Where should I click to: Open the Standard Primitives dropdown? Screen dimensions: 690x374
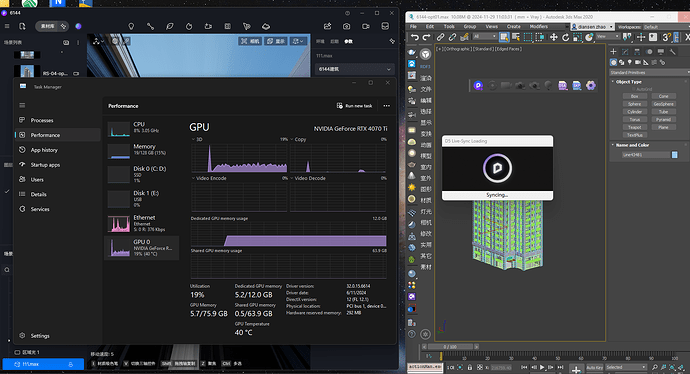pyautogui.click(x=649, y=72)
